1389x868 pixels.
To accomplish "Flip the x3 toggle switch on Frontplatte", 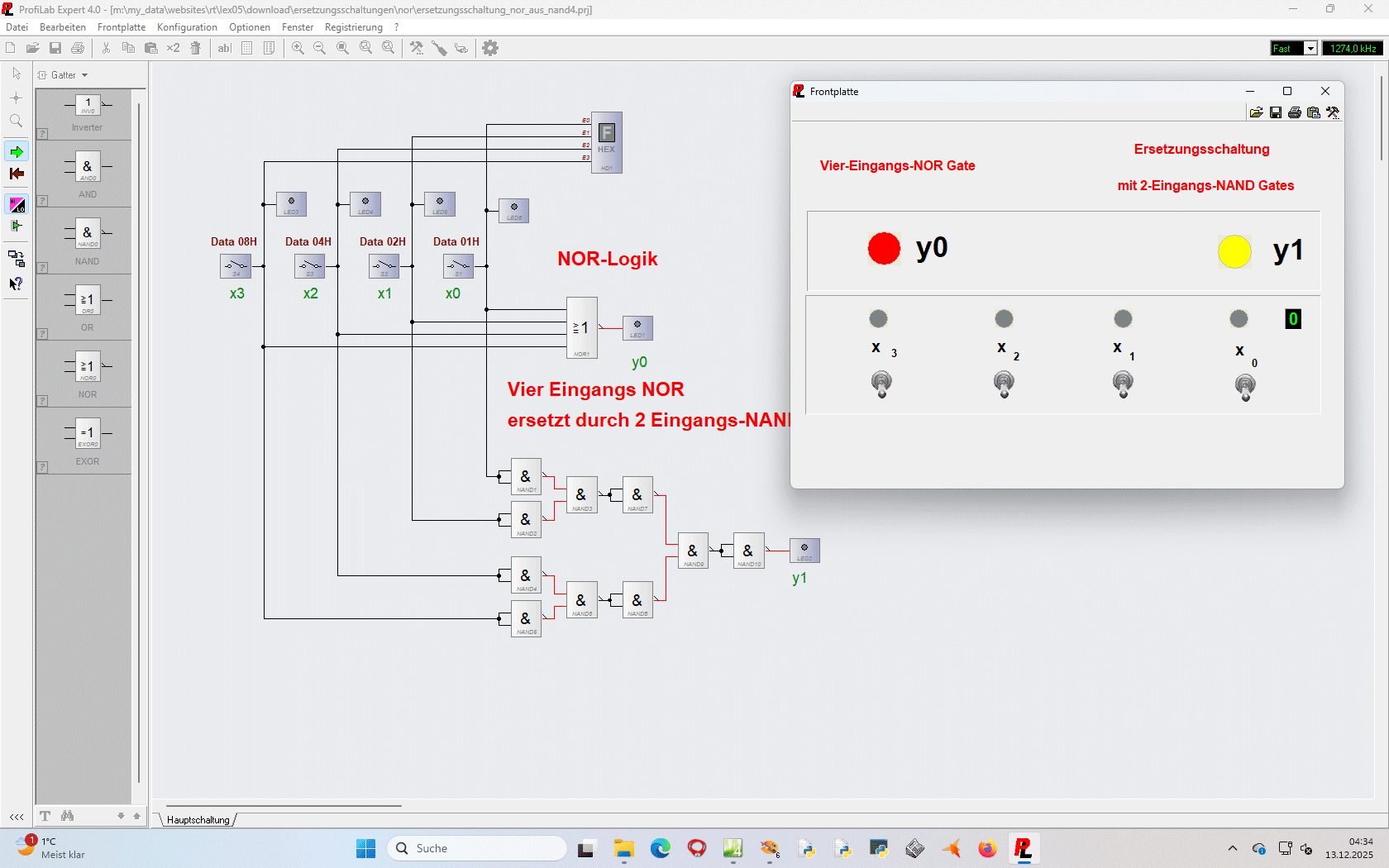I will coord(881,384).
